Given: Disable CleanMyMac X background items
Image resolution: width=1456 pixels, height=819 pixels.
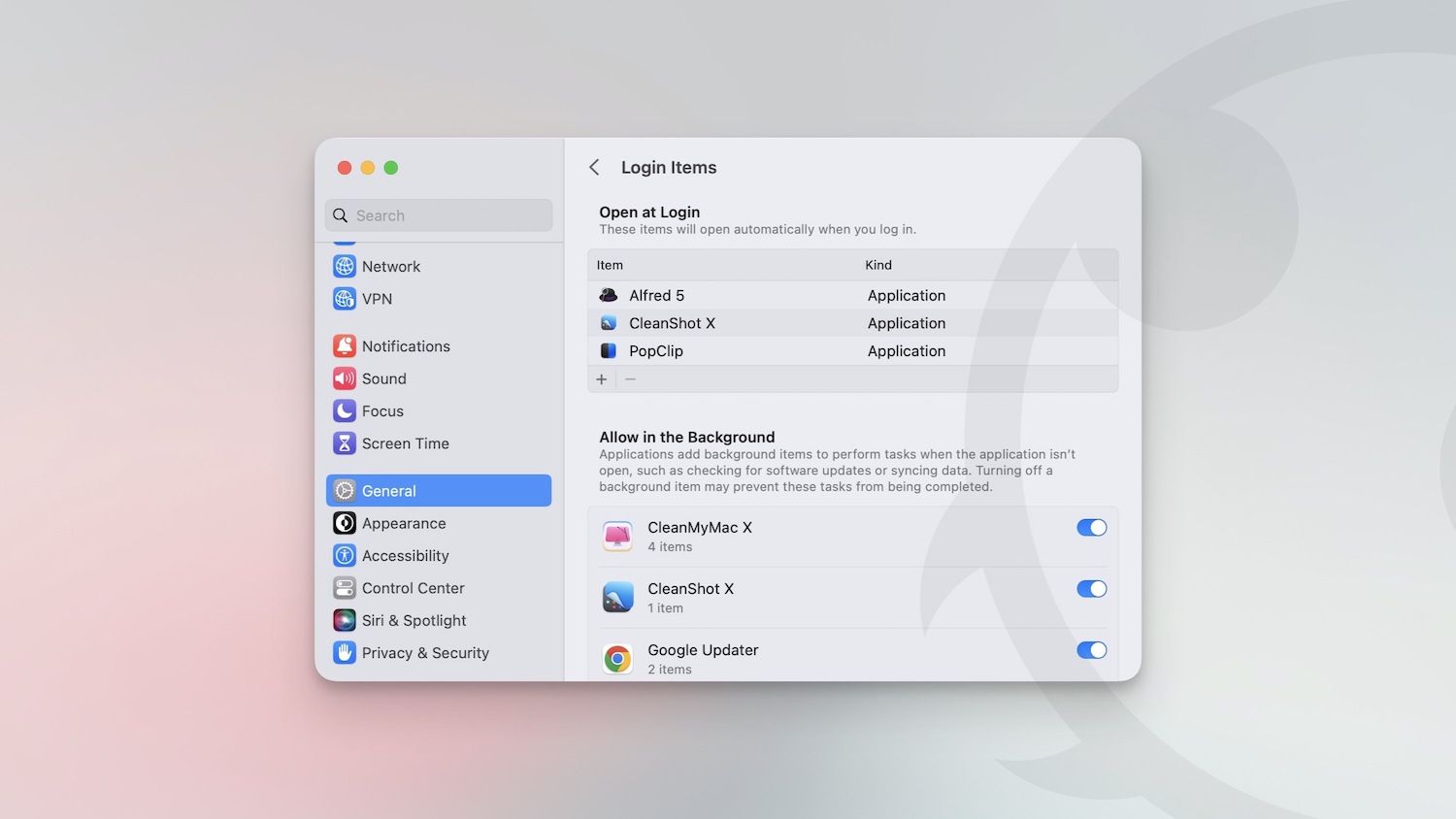Looking at the screenshot, I should click(1091, 528).
